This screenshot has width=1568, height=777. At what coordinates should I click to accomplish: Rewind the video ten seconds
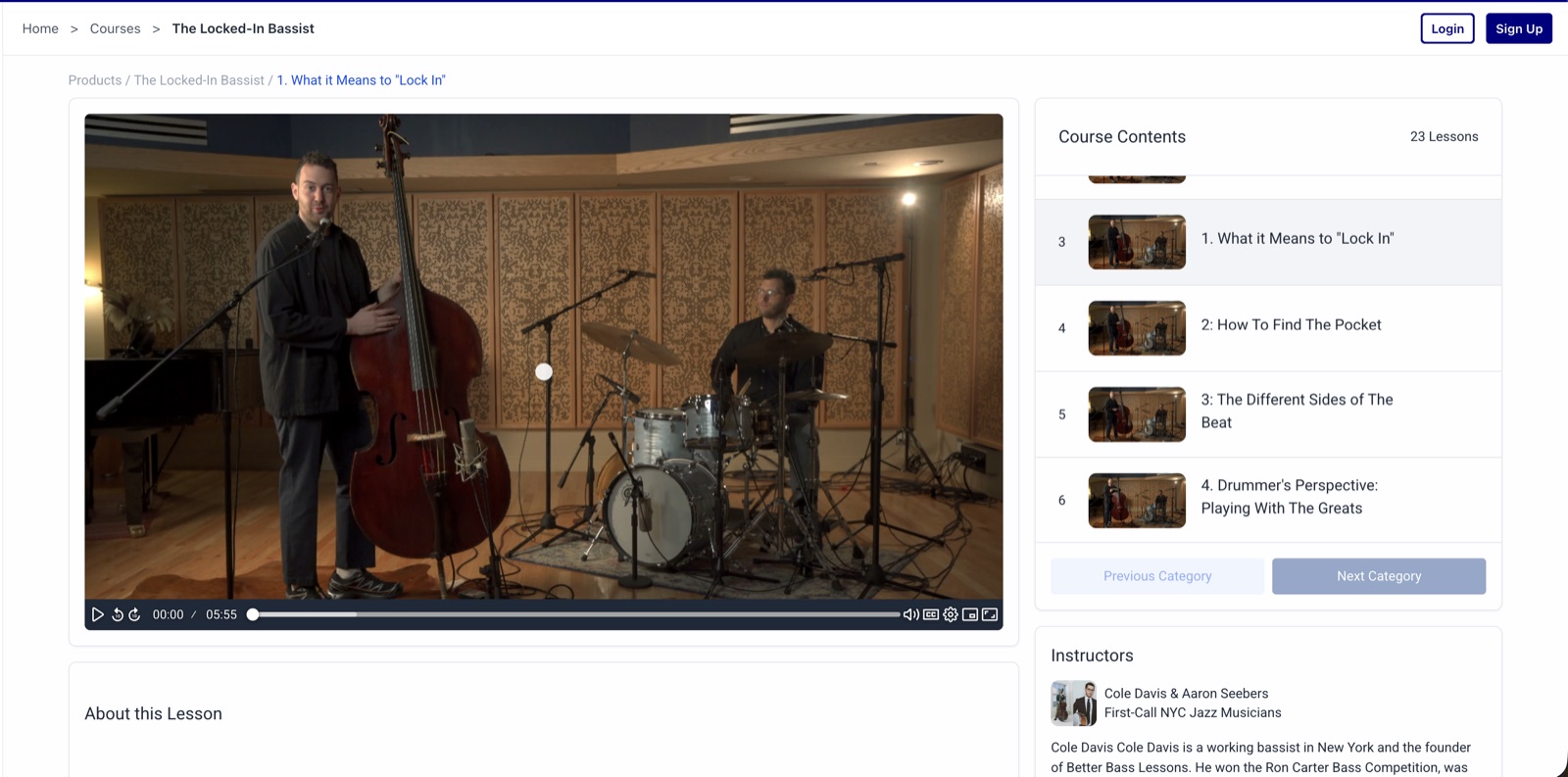click(118, 614)
